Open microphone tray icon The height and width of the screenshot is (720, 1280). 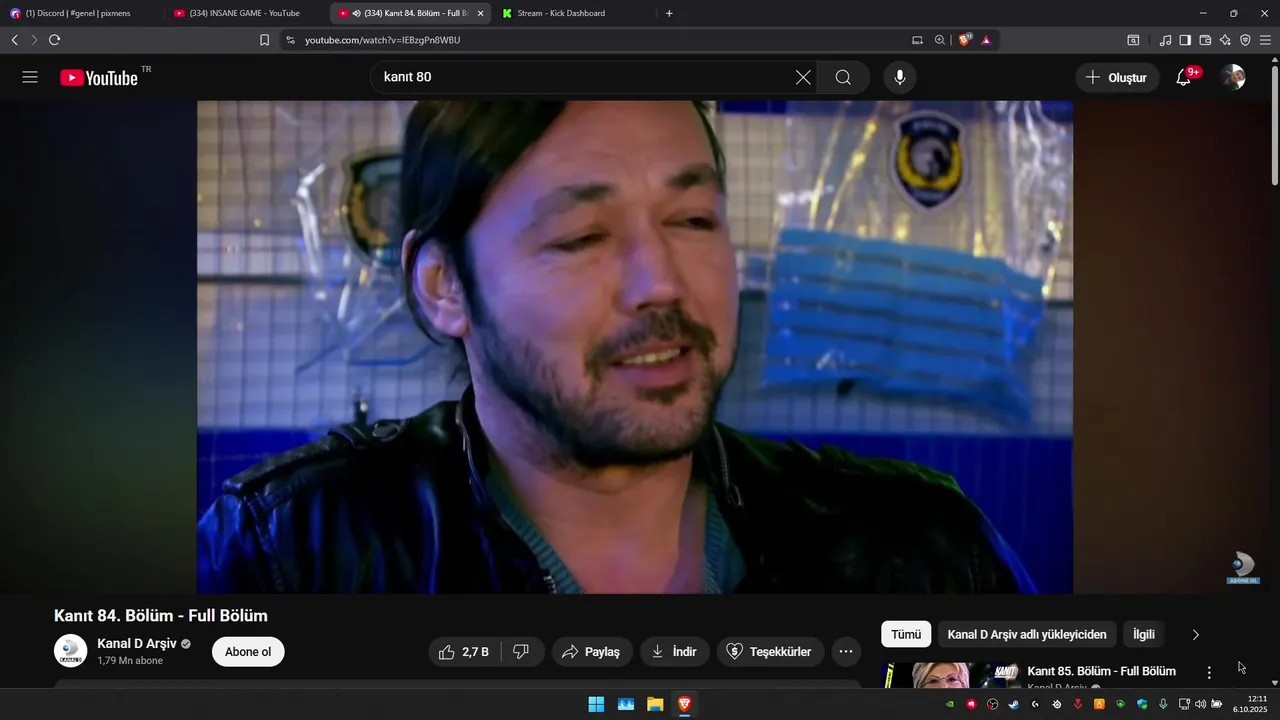click(x=1163, y=704)
